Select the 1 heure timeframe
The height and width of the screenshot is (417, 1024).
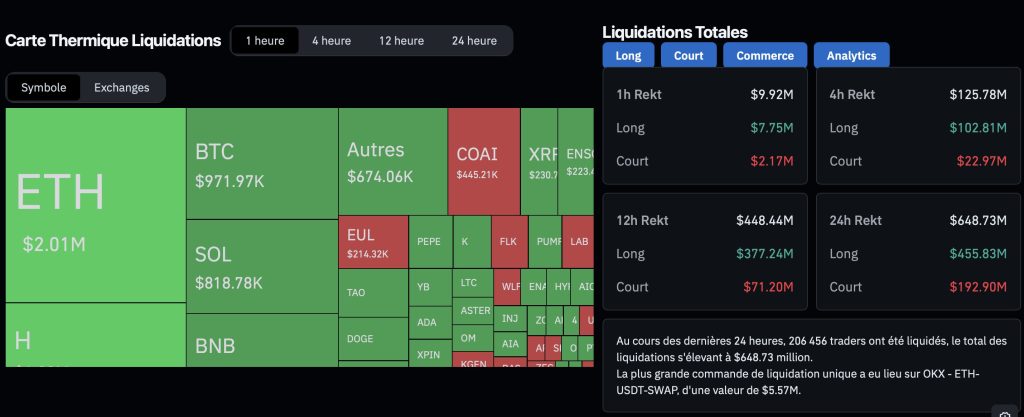coord(265,41)
